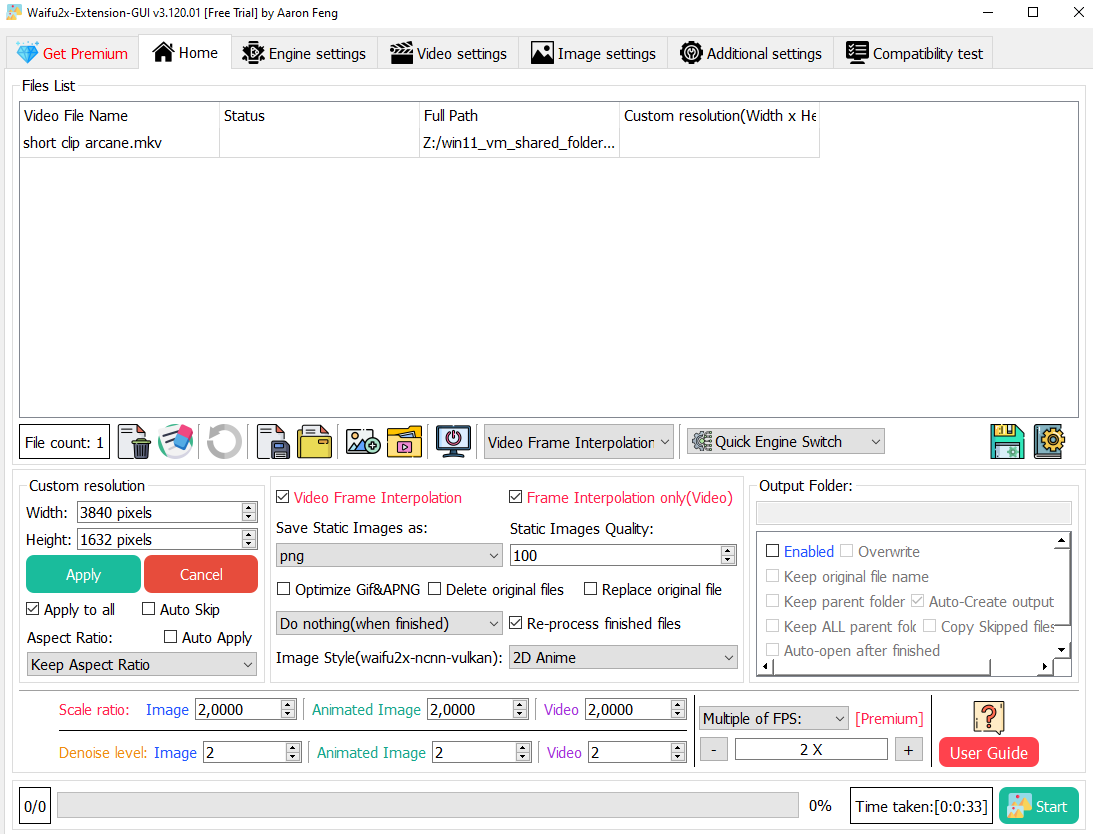Click the monitor power button icon

pos(453,441)
